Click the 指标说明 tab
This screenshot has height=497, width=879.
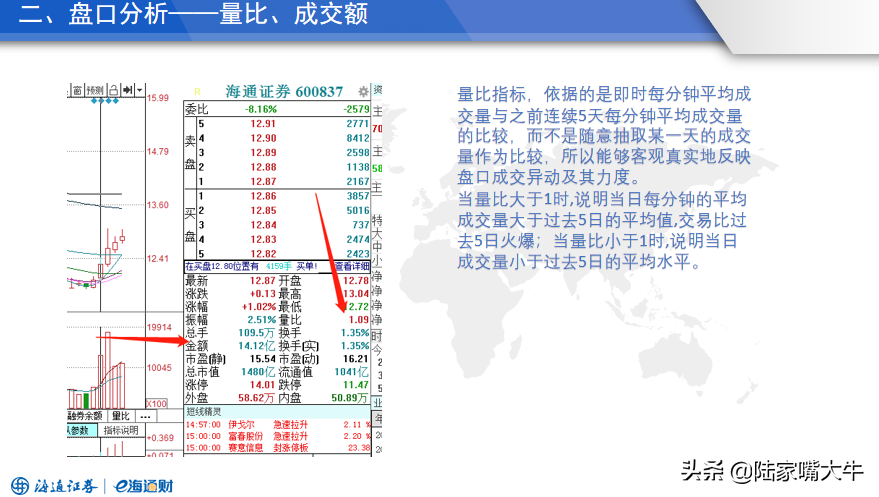click(x=121, y=430)
